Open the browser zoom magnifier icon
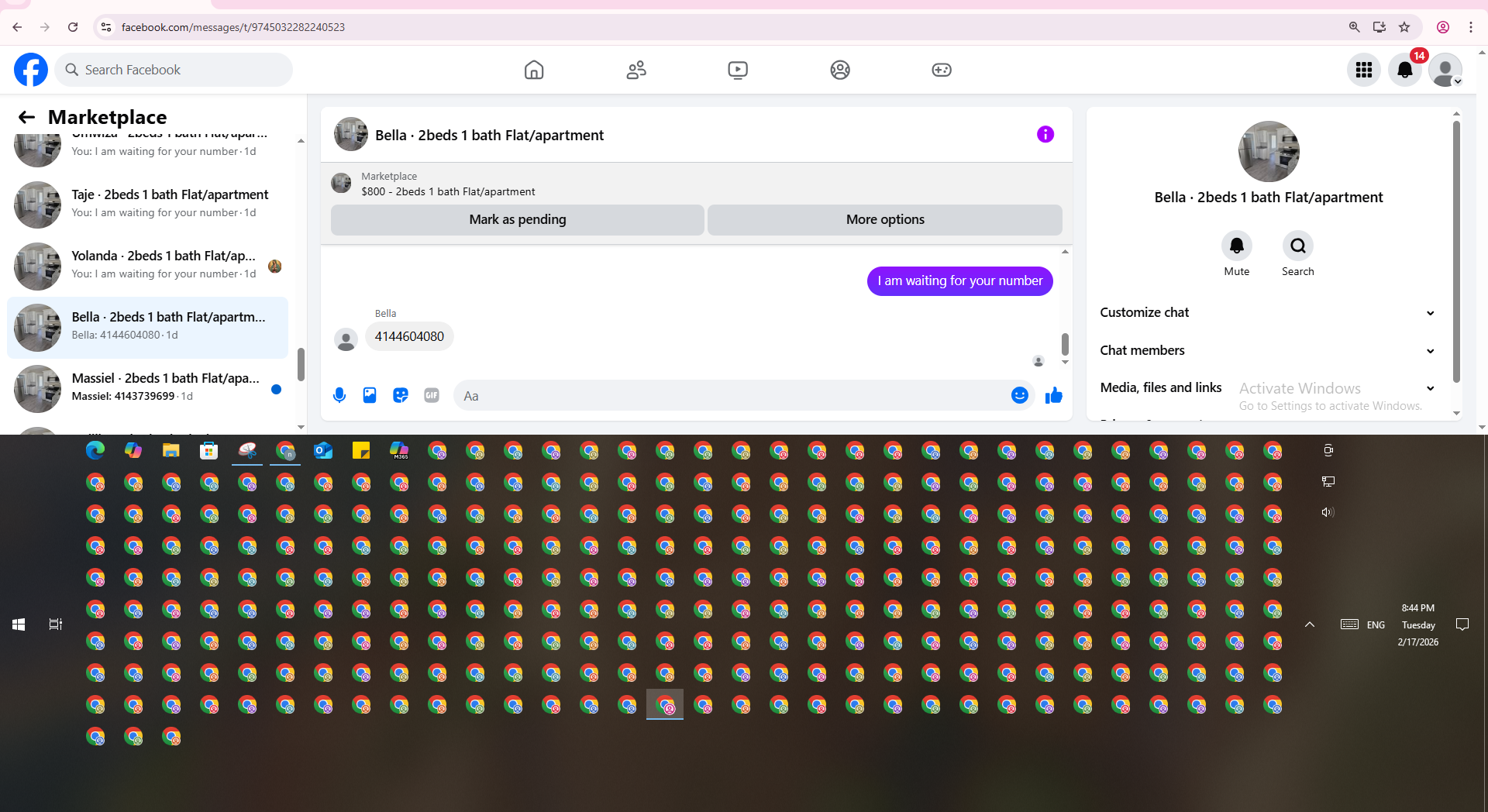Viewport: 1488px width, 812px height. tap(1355, 27)
